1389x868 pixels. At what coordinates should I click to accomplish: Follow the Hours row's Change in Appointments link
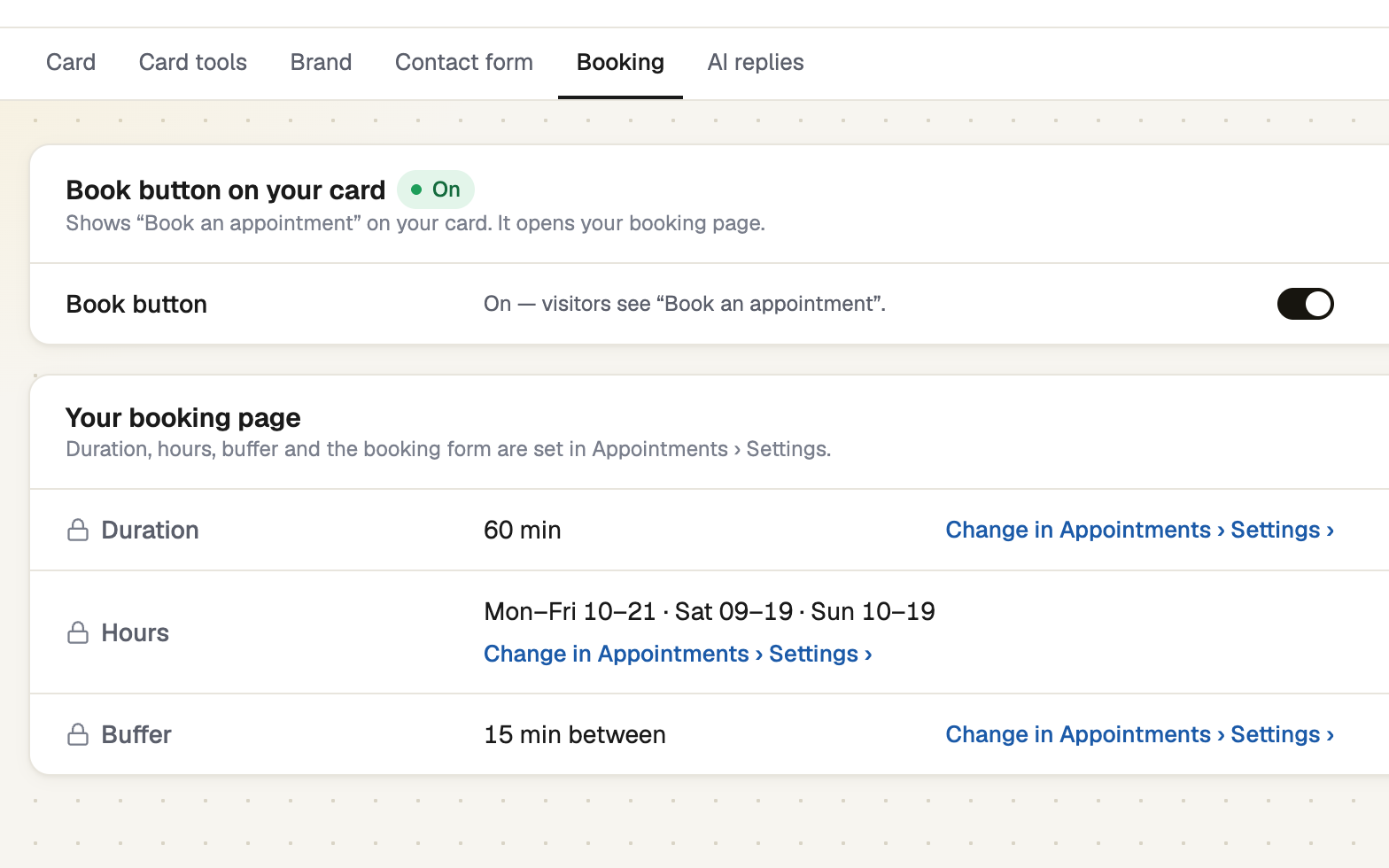click(678, 654)
